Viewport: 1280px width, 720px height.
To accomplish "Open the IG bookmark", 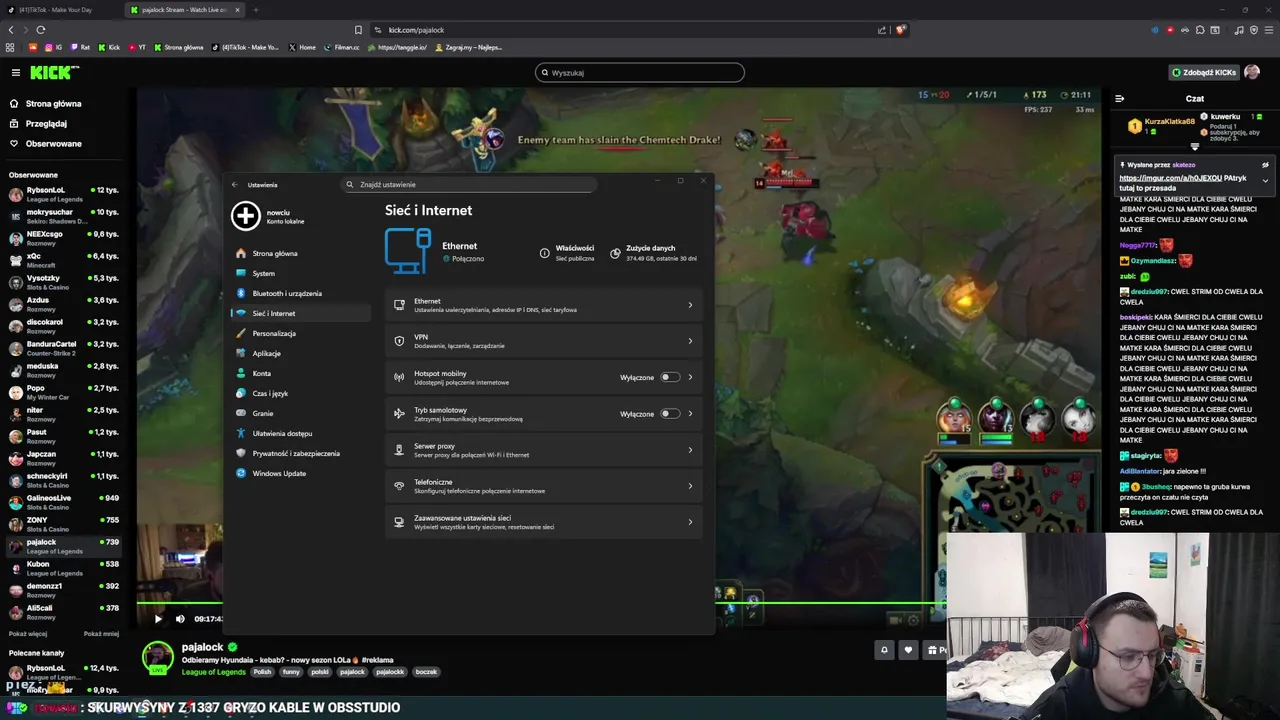I will 54,47.
